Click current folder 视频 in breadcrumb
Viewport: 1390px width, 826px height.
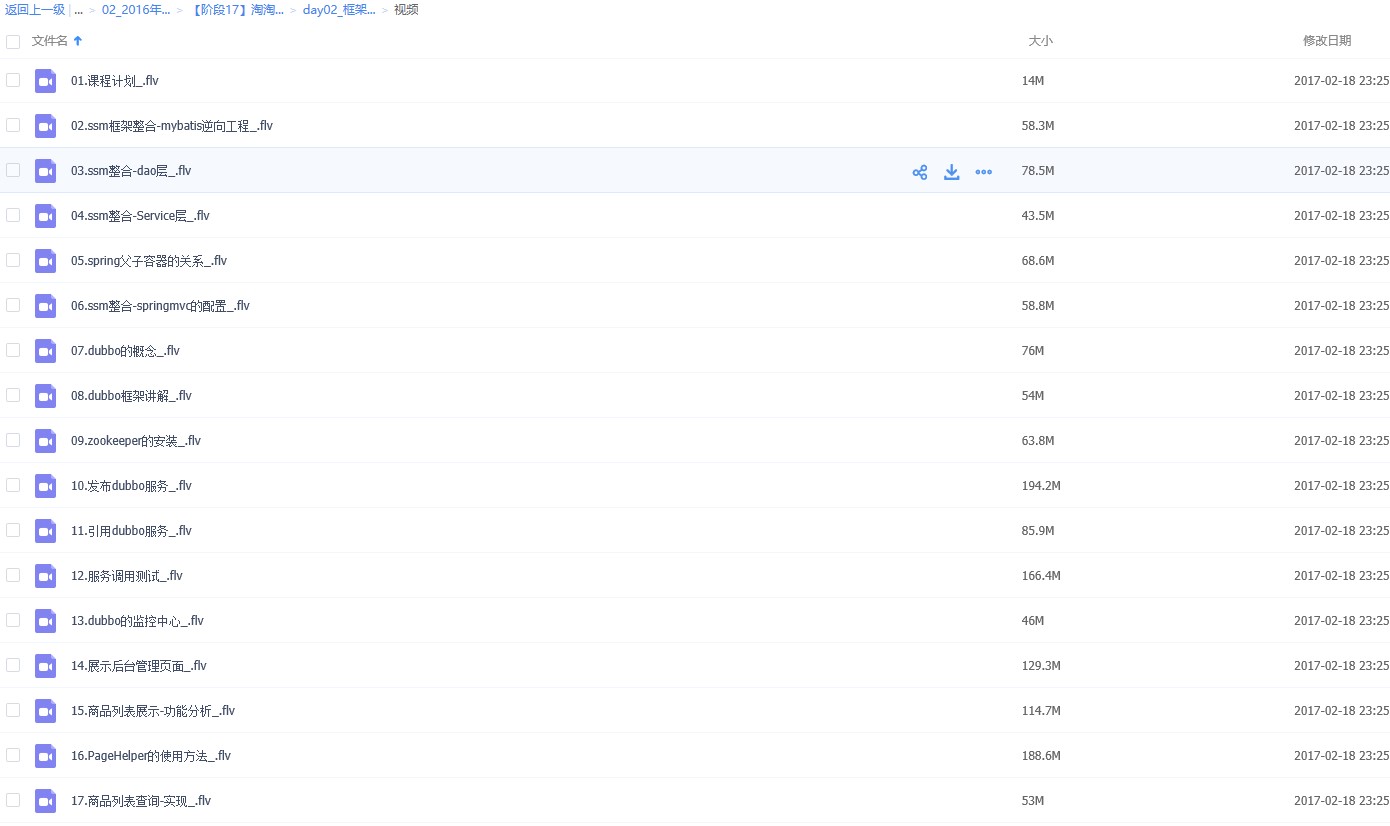pos(406,10)
